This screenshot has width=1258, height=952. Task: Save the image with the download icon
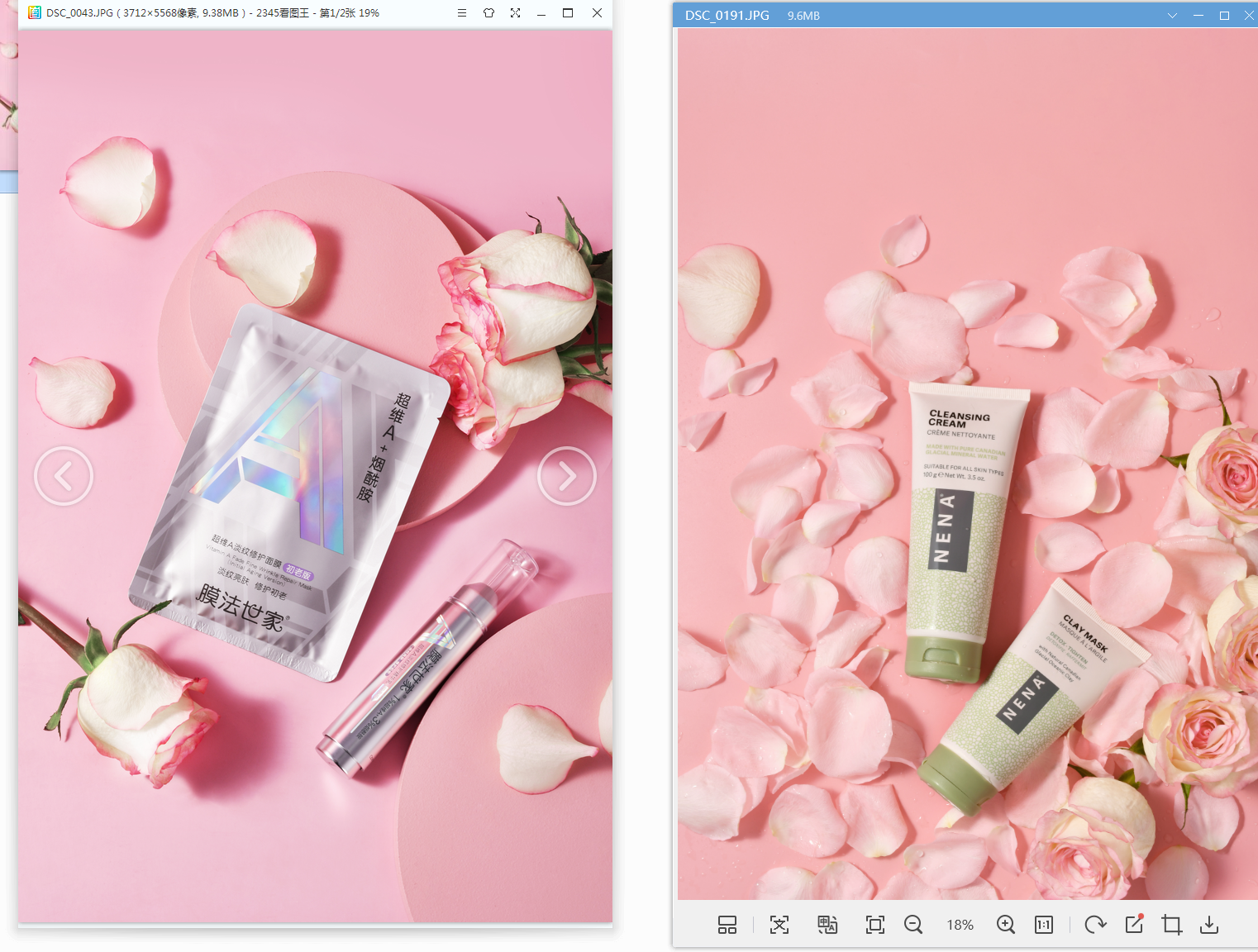click(1209, 925)
